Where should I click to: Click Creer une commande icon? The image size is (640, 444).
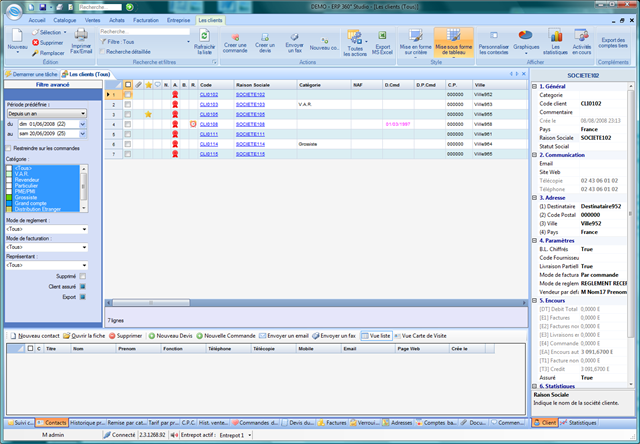[236, 38]
